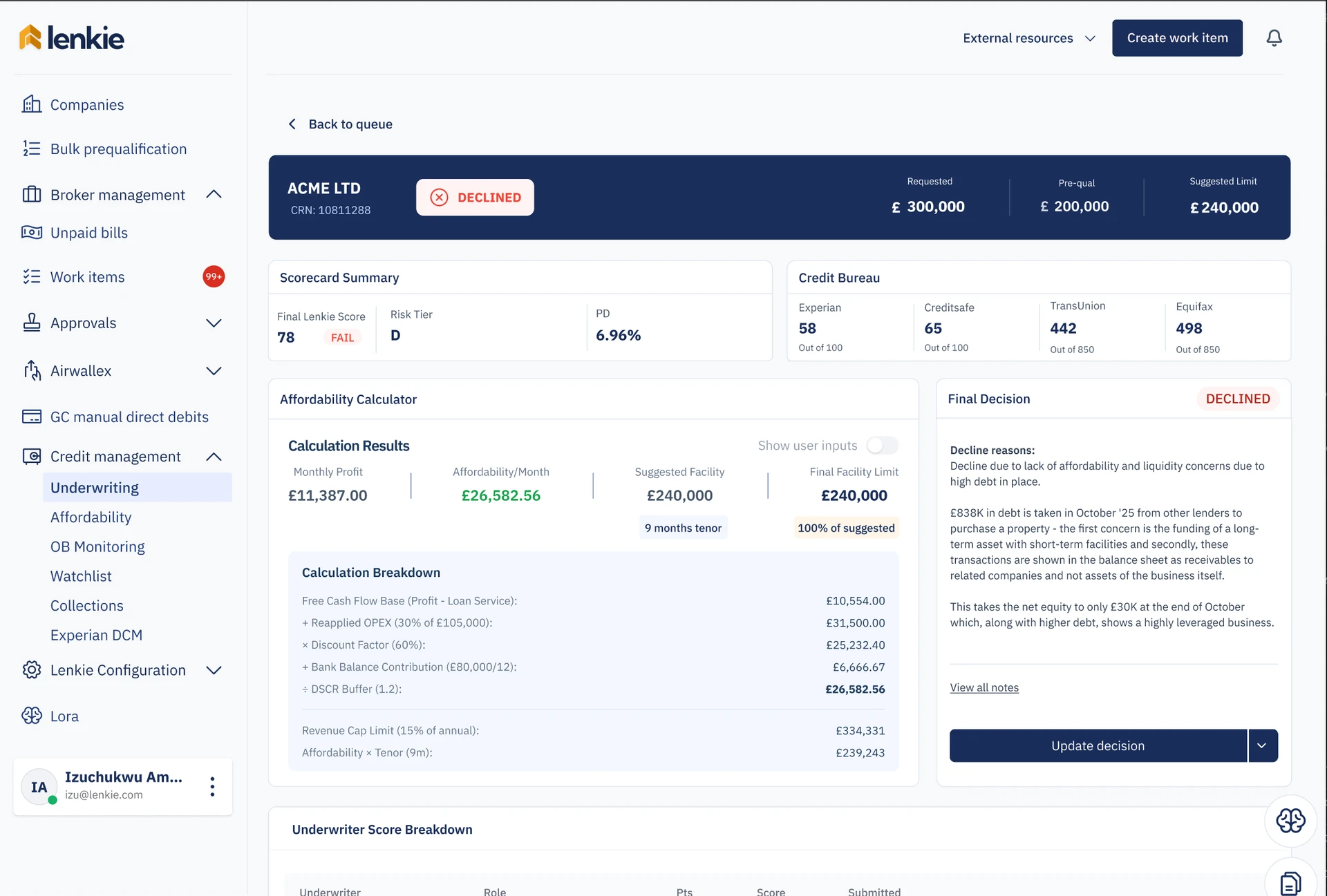Click the Lenkie Configuration gear icon
The height and width of the screenshot is (896, 1327).
coord(32,669)
